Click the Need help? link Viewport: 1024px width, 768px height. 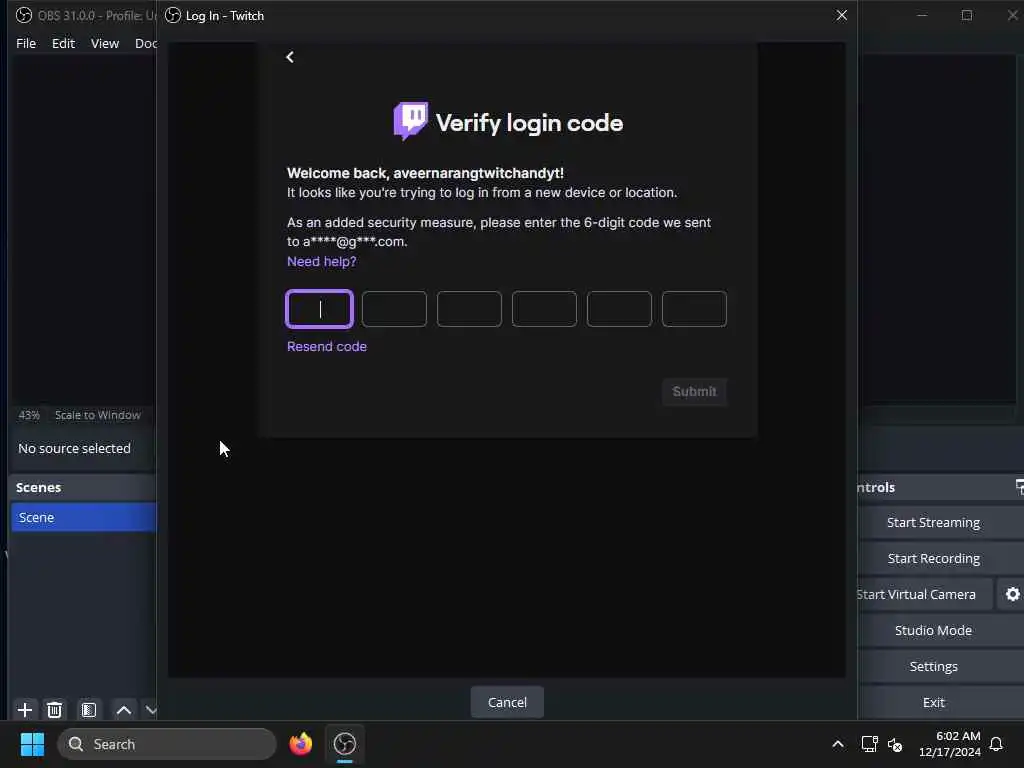(x=321, y=261)
